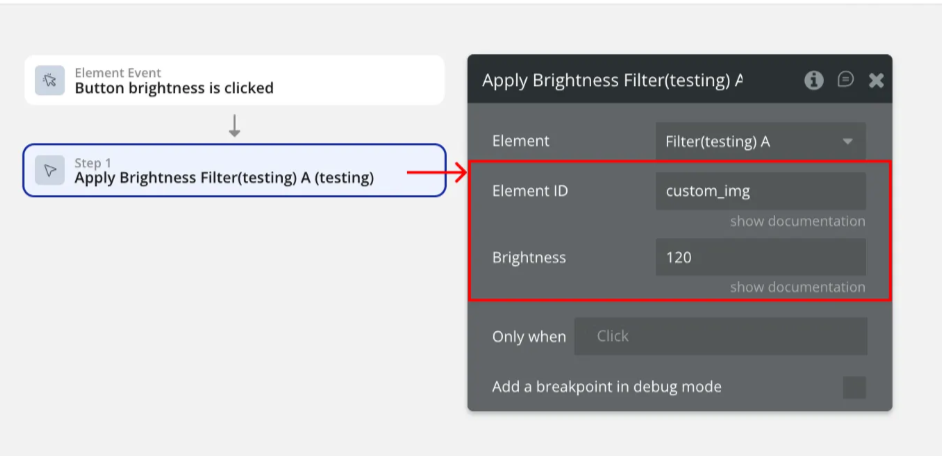Click the caret arrow of Element dropdown
Image resolution: width=942 pixels, height=456 pixels.
[848, 142]
